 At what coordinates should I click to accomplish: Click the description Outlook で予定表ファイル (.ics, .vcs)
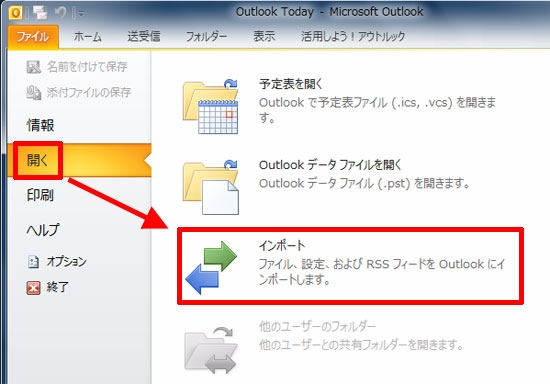pos(377,110)
